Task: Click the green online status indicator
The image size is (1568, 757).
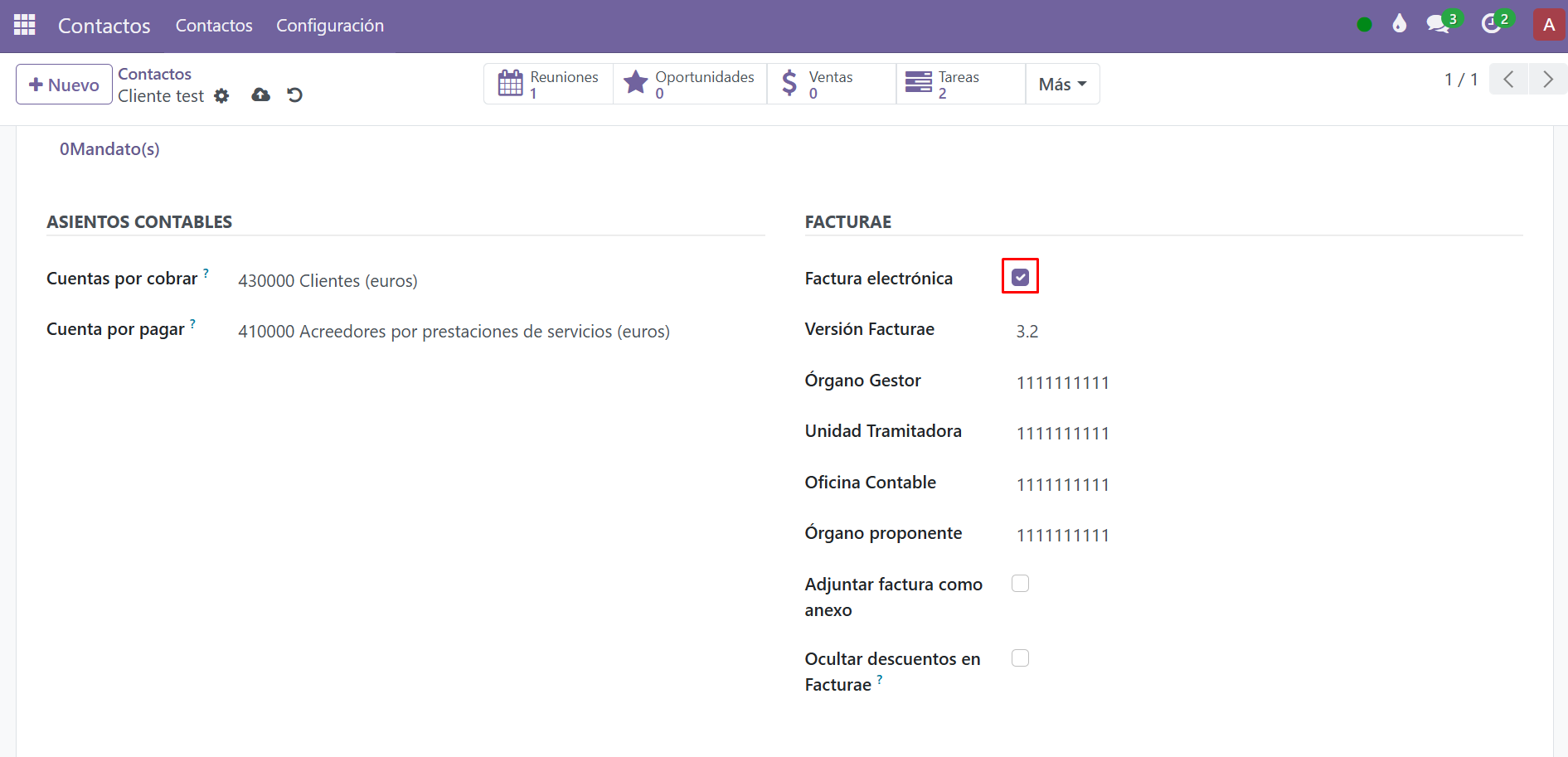Action: (x=1364, y=25)
